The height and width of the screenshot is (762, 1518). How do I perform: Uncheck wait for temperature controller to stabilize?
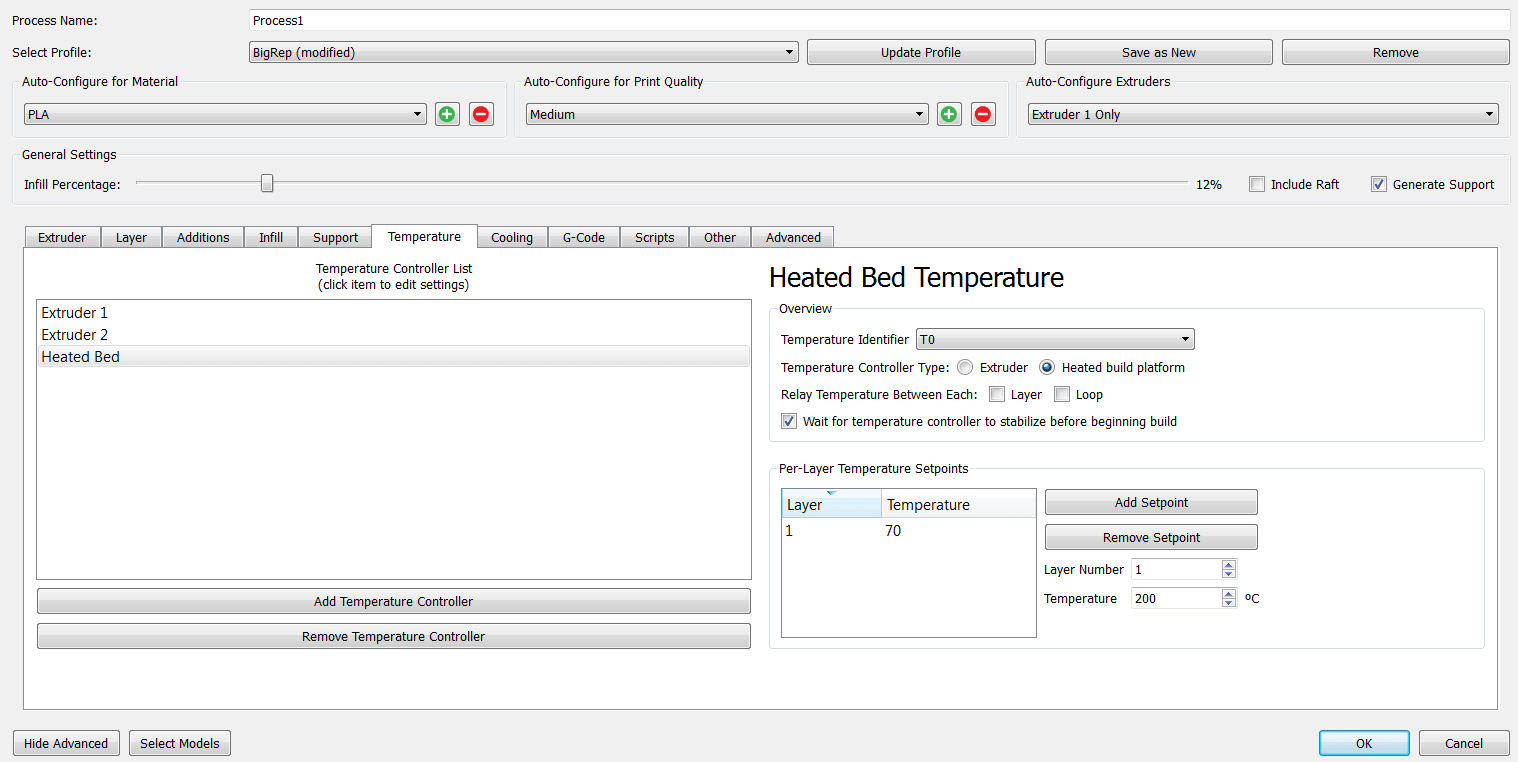789,420
